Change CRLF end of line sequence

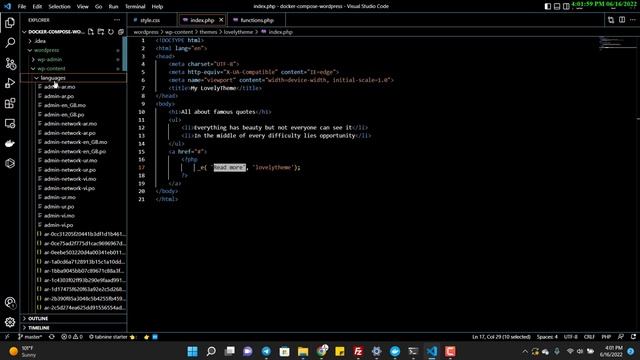click(x=589, y=337)
